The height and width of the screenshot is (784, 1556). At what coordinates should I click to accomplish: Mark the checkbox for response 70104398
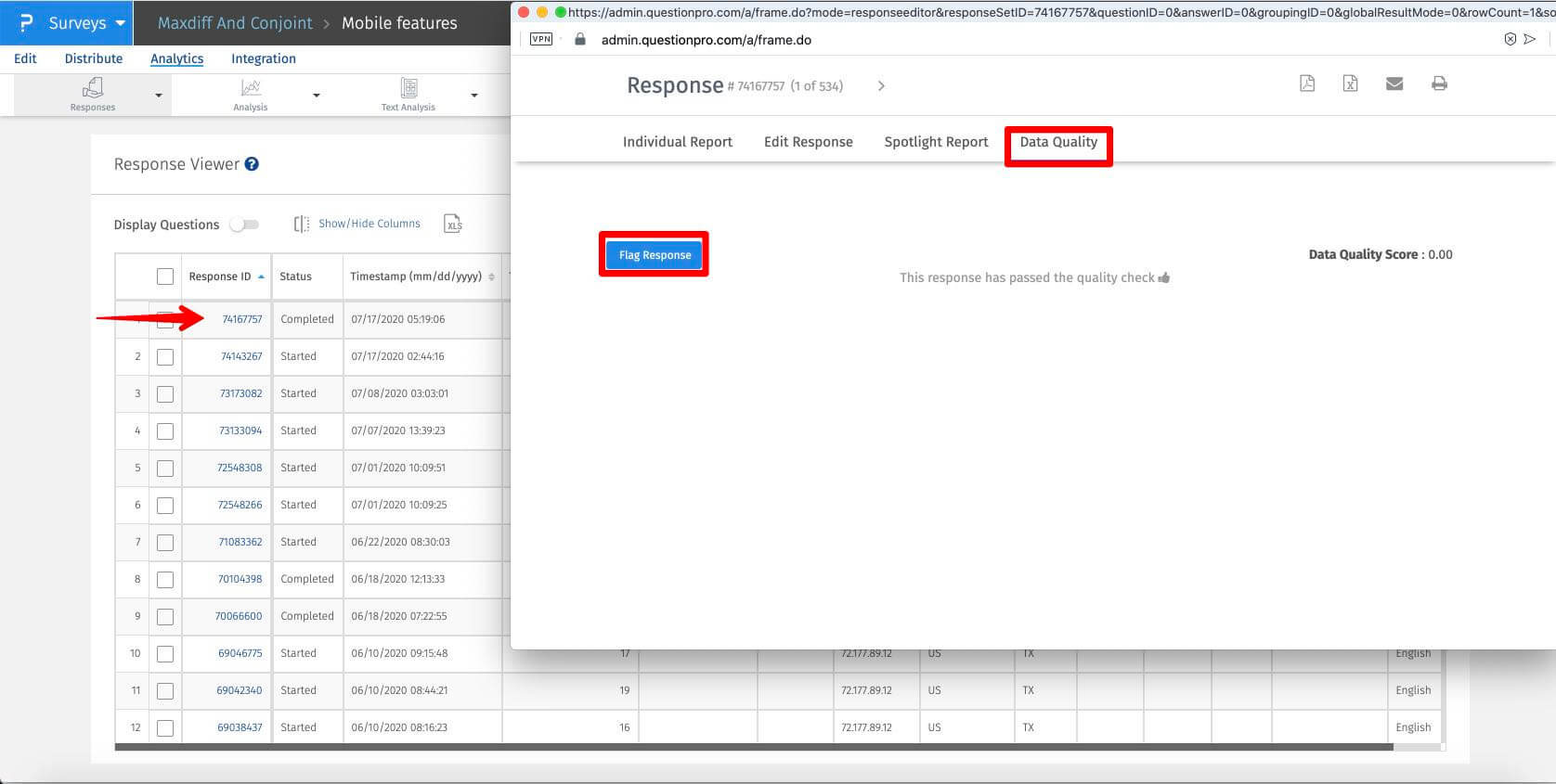tap(165, 579)
